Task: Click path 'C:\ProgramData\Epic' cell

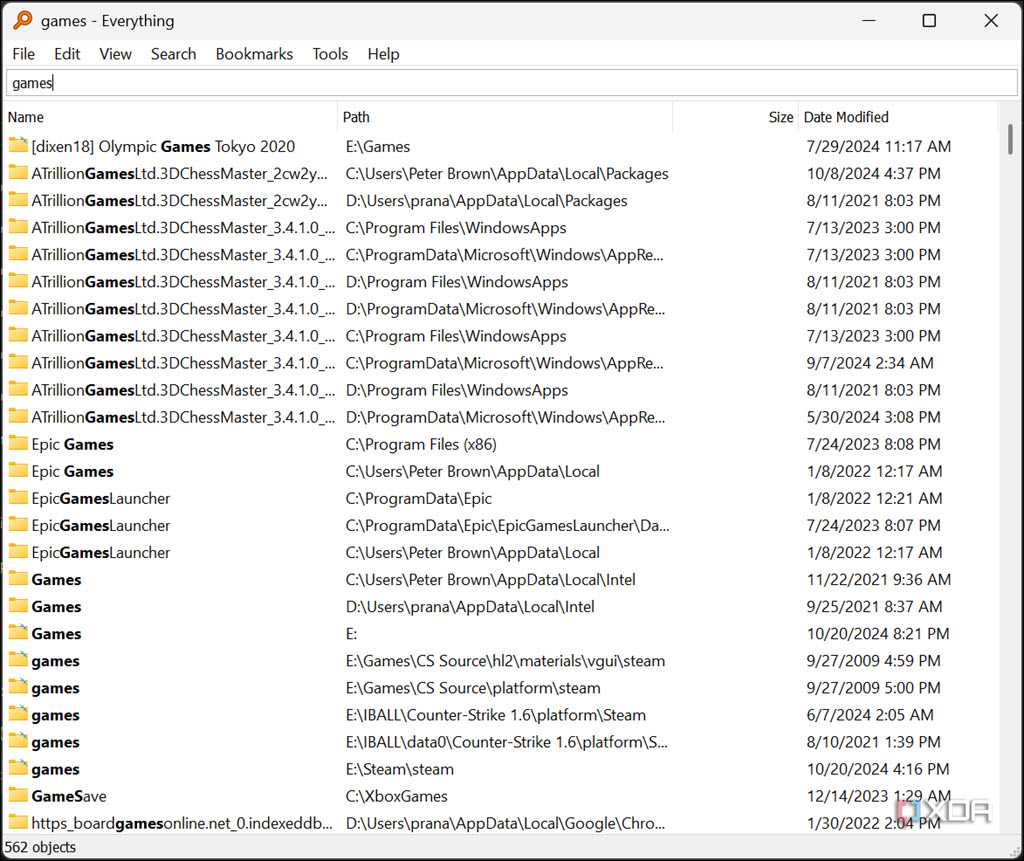Action: click(419, 498)
